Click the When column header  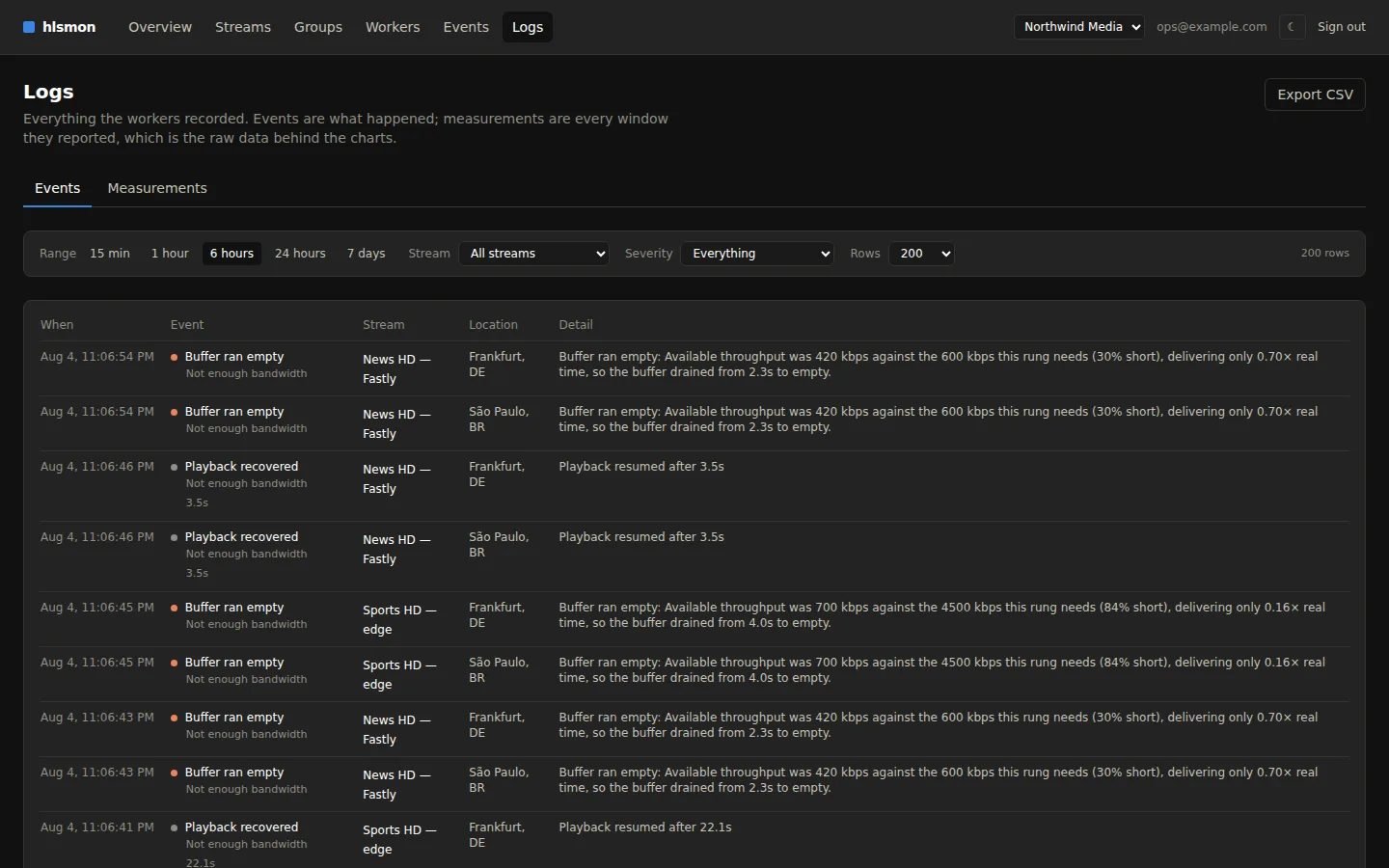[57, 325]
